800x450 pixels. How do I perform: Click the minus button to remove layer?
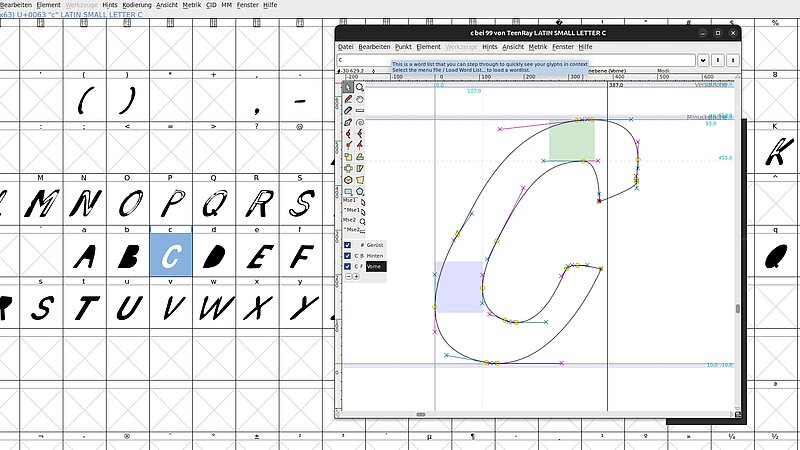[347, 277]
